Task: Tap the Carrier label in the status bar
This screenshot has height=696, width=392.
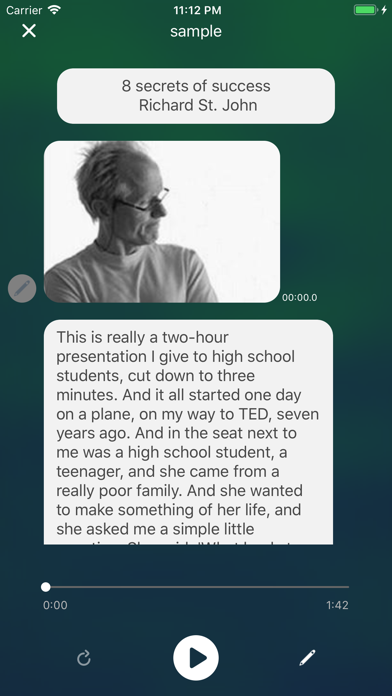Action: (24, 10)
